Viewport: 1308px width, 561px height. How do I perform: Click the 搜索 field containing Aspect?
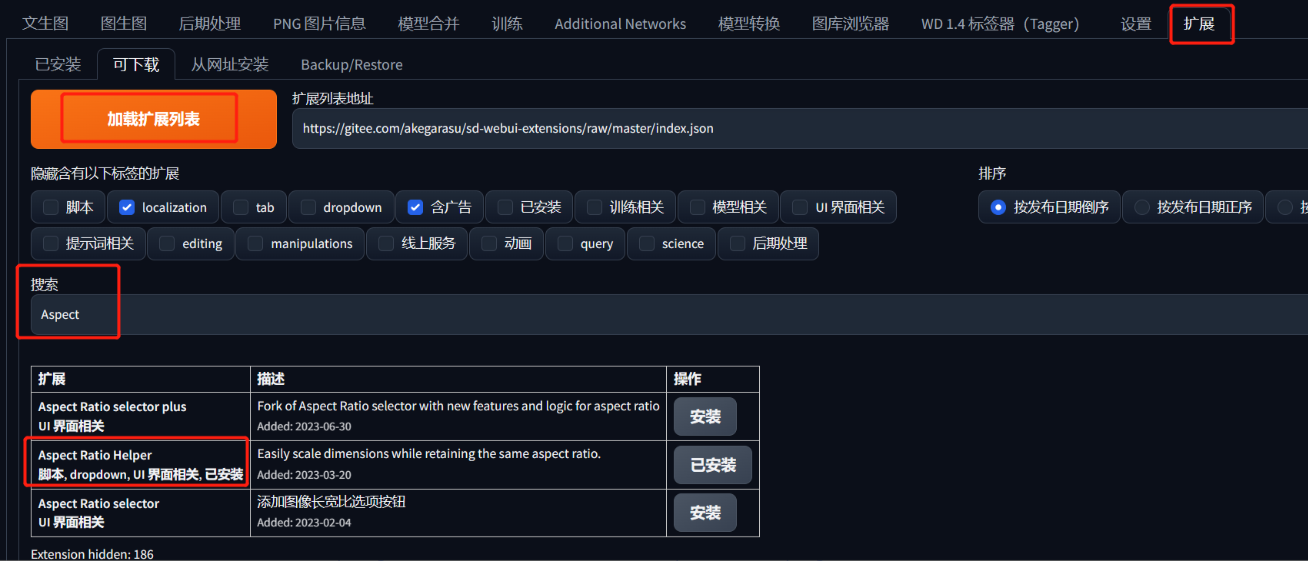click(x=669, y=314)
